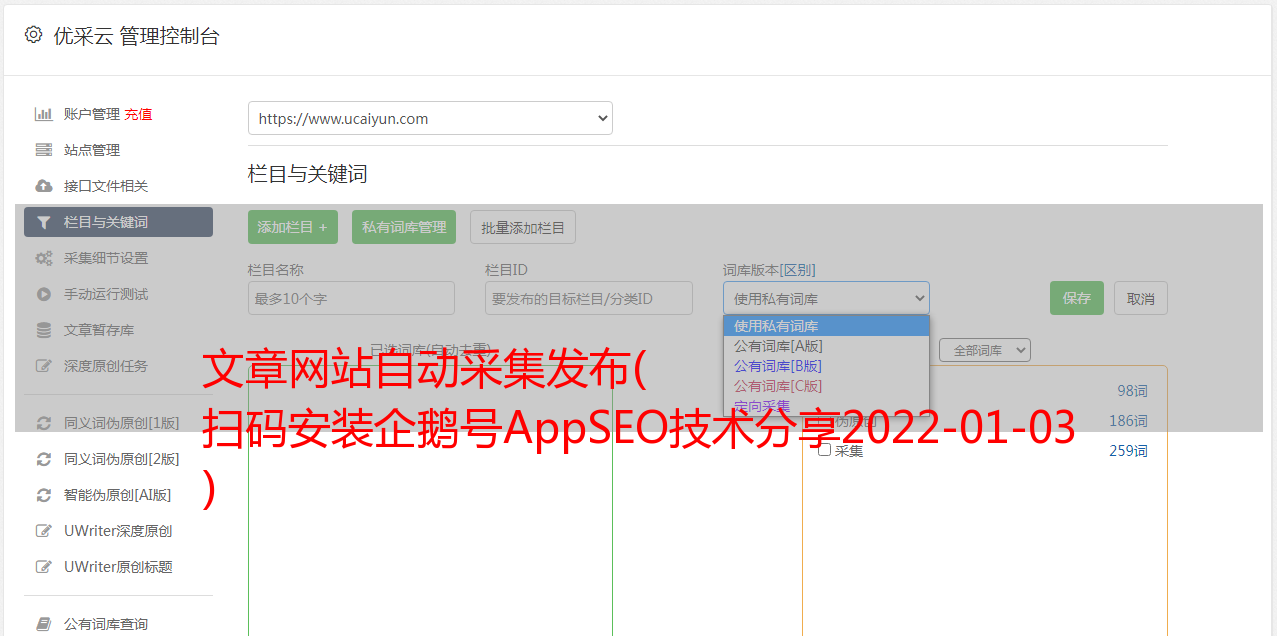
Task: Choose 公有词库[C版] from the list
Action: click(x=826, y=386)
